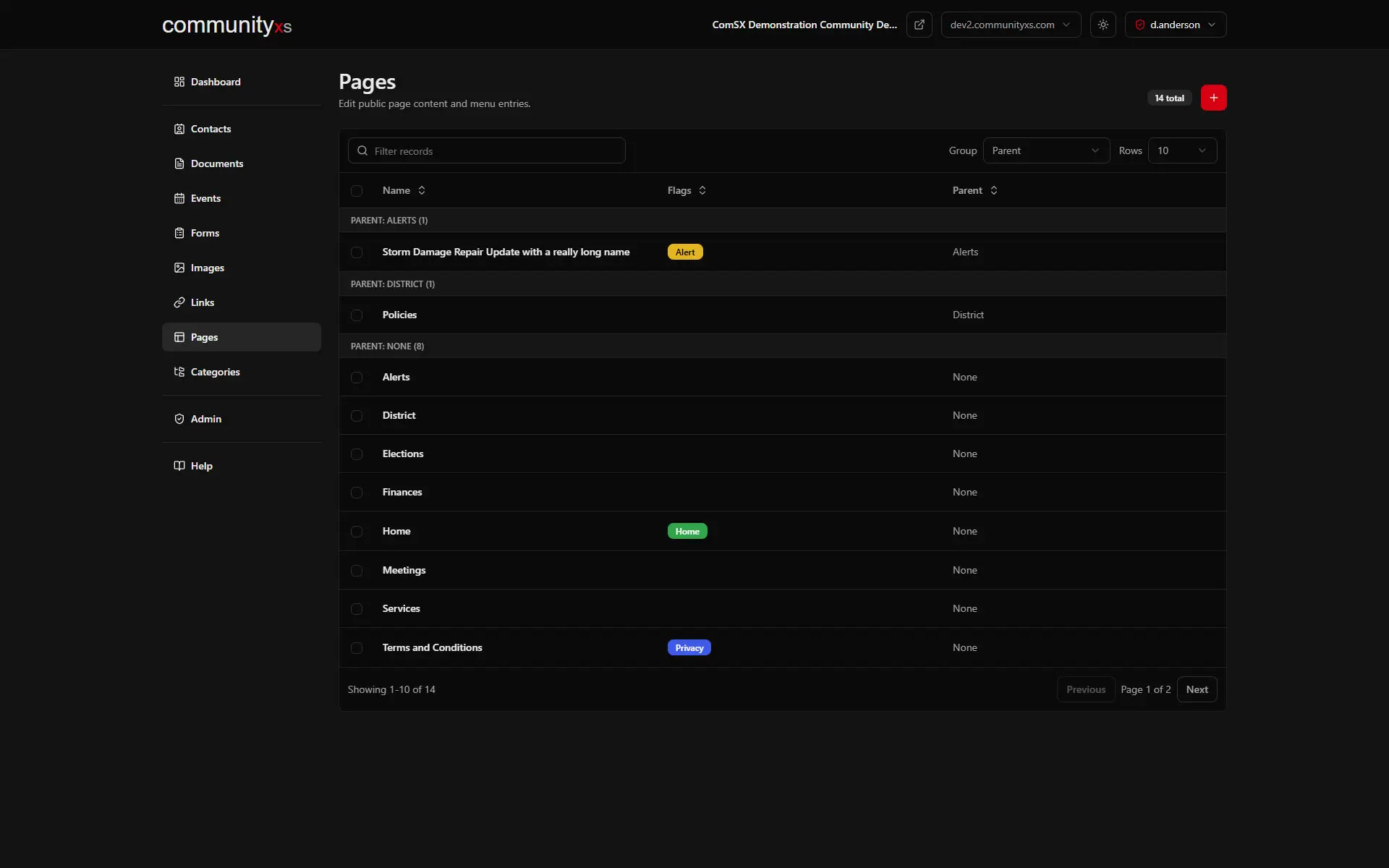Sort by Flags column arrows
The height and width of the screenshot is (868, 1389).
click(702, 190)
